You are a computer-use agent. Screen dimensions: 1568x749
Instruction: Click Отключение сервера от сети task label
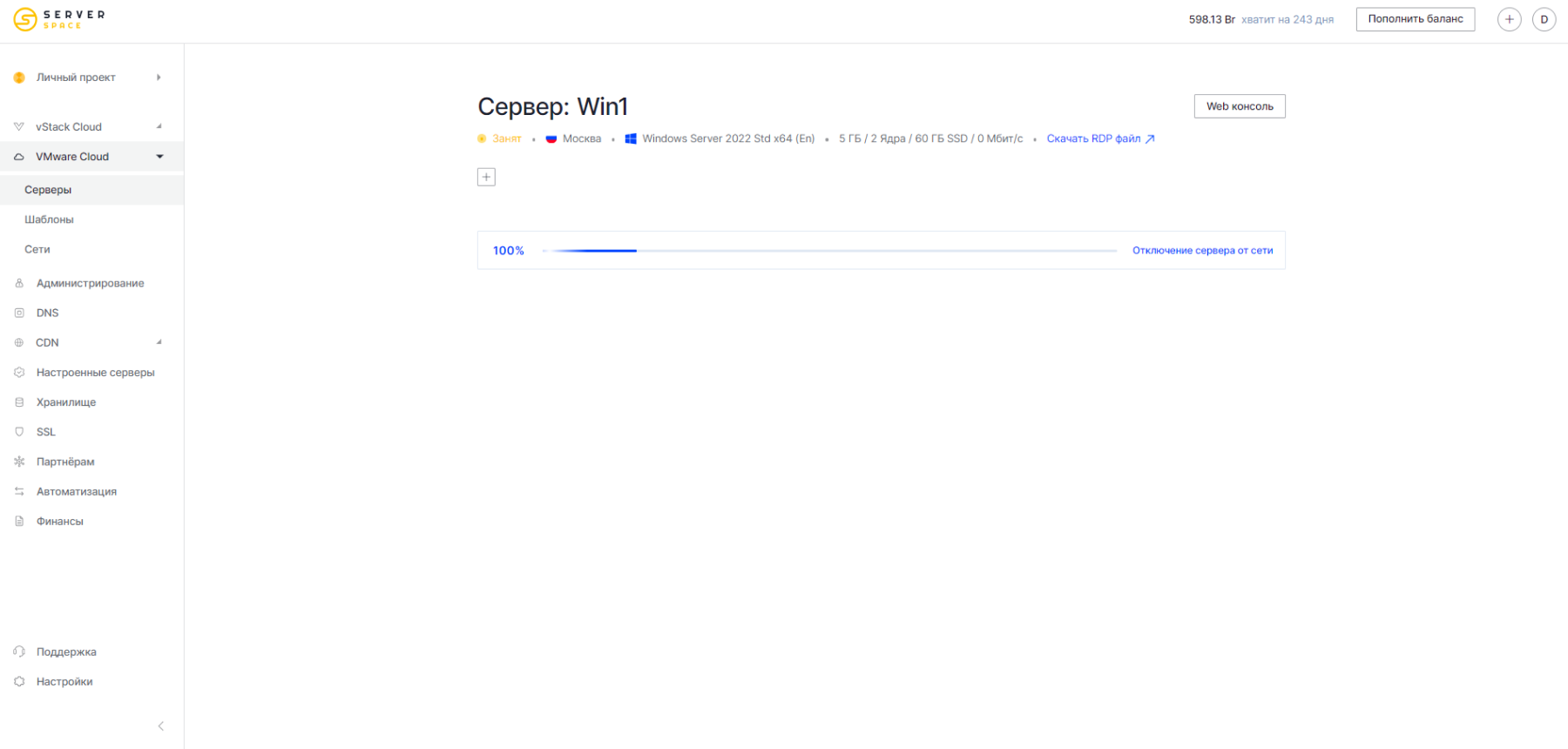coord(1202,251)
